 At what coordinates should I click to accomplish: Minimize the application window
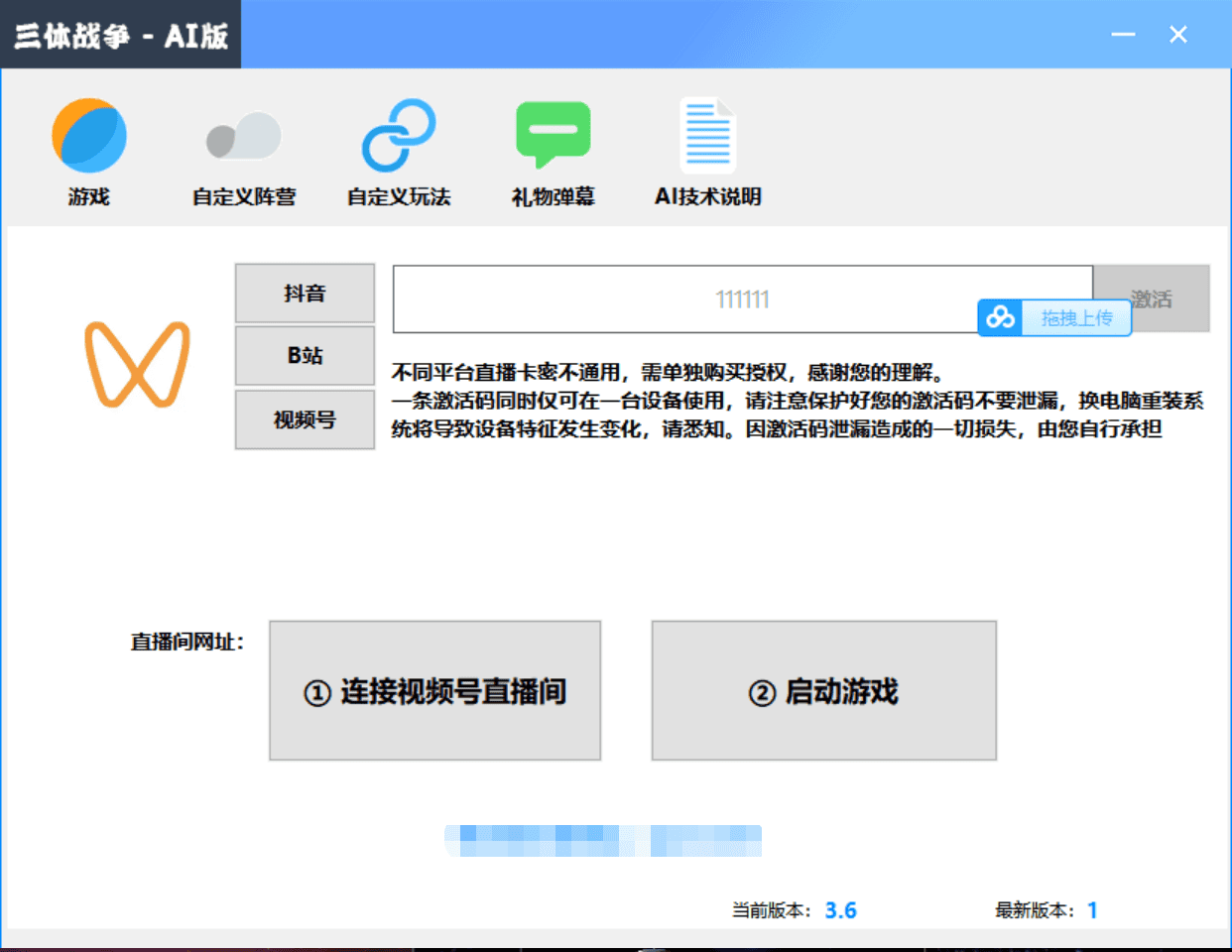tap(1122, 34)
